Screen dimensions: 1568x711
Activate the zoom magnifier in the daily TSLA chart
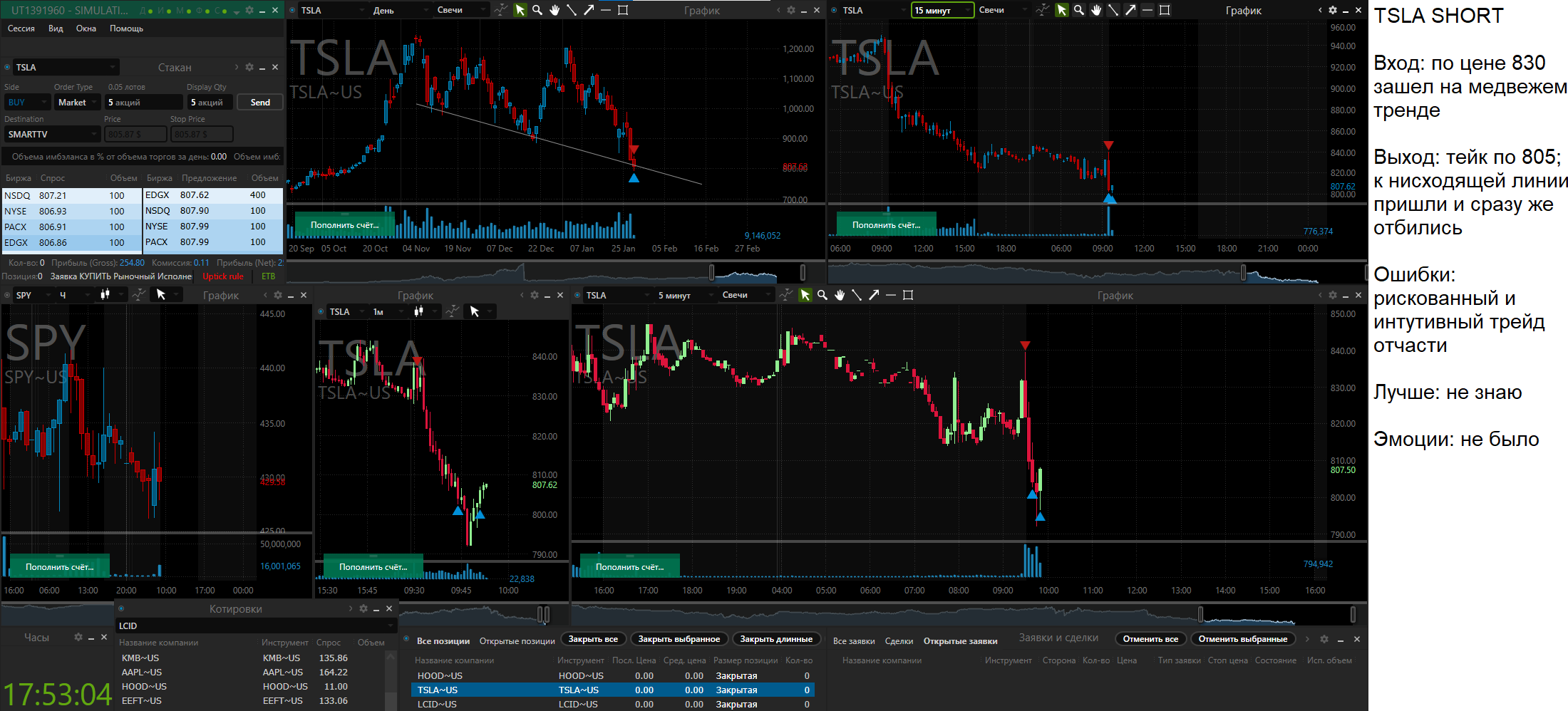pos(537,10)
